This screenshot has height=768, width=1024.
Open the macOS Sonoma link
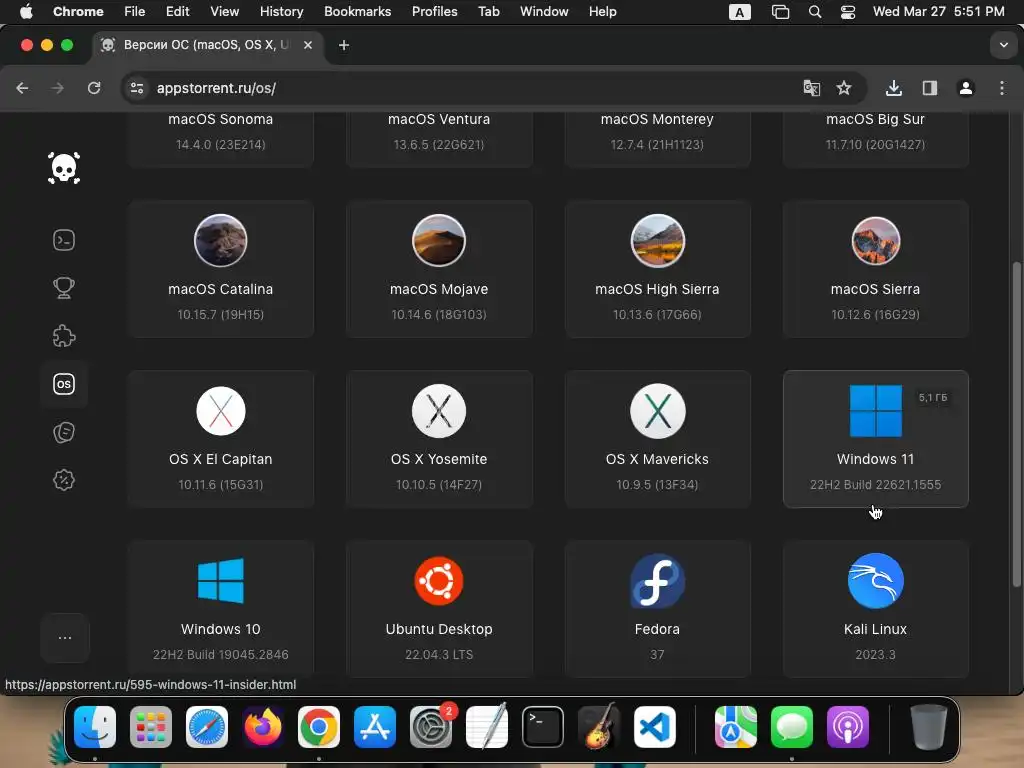(x=221, y=119)
